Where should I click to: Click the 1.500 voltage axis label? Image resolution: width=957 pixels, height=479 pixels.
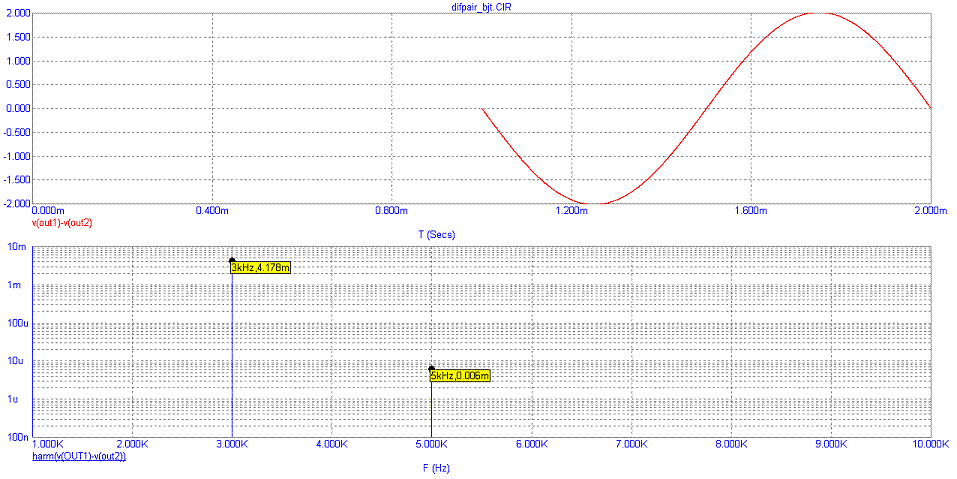tap(18, 37)
